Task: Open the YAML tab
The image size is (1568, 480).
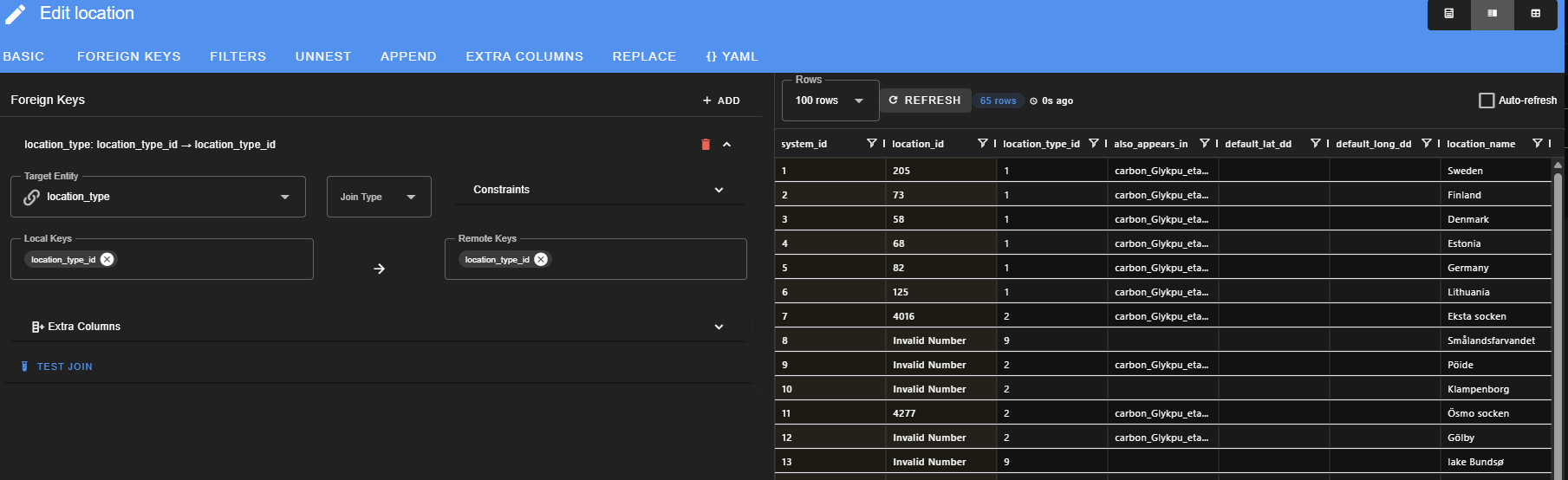Action: pos(732,56)
